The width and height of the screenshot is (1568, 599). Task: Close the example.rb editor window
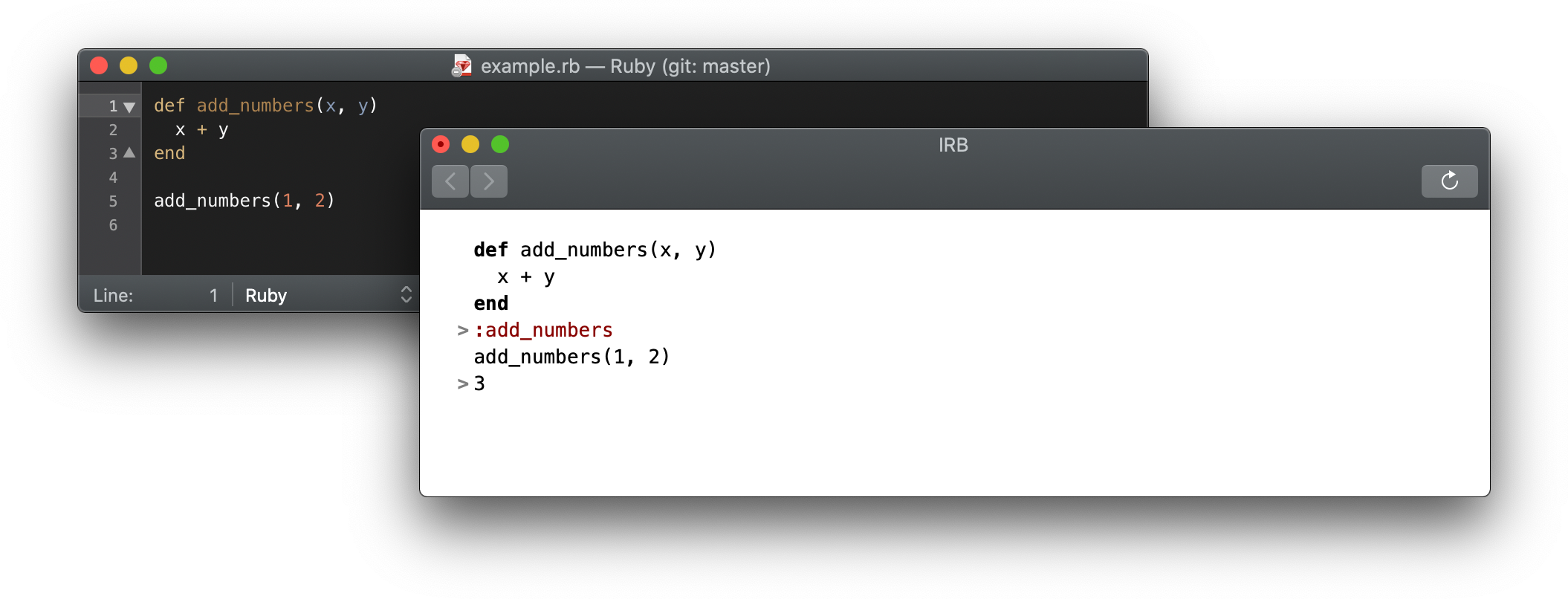[x=99, y=65]
